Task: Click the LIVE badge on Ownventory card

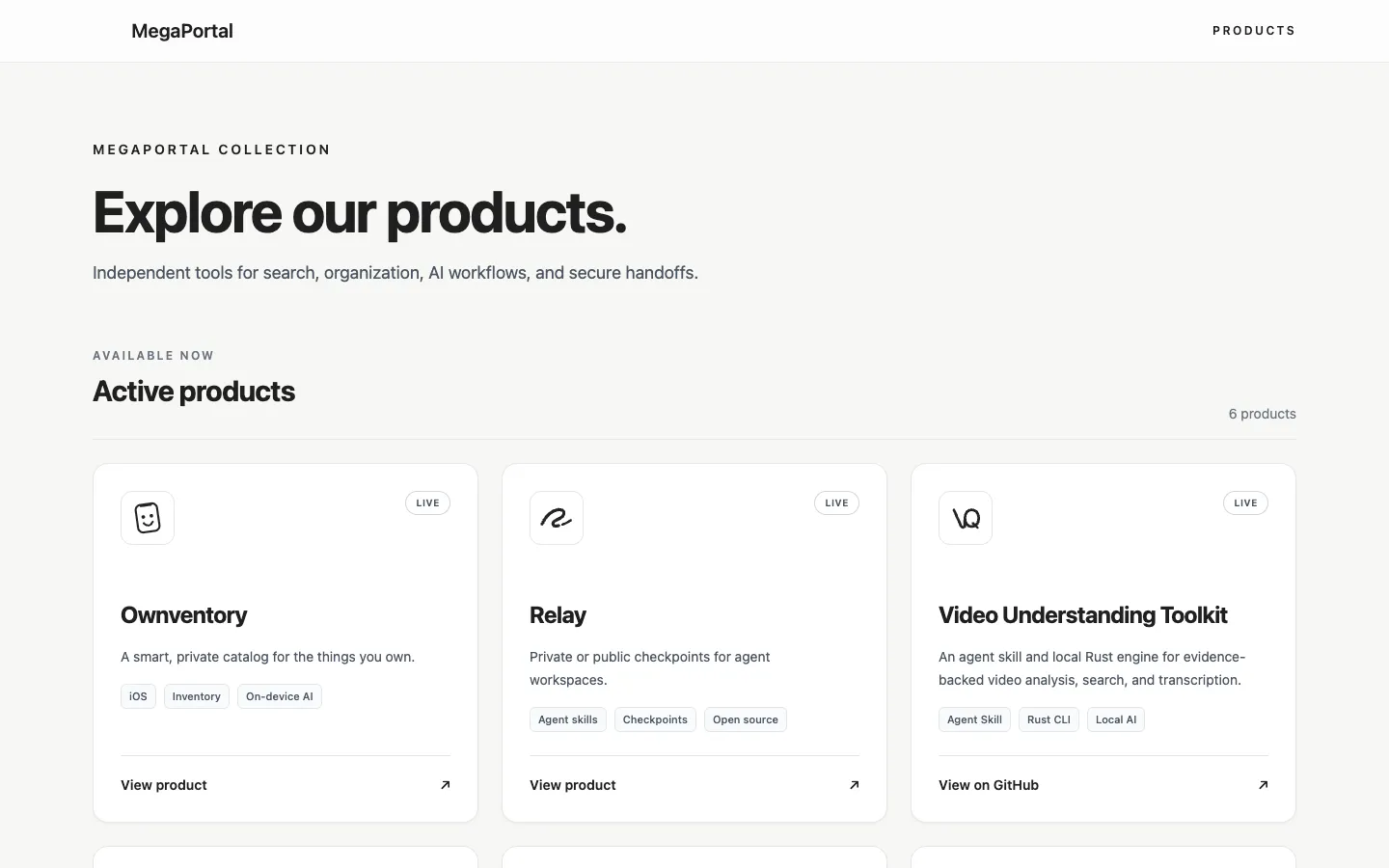Action: [427, 503]
